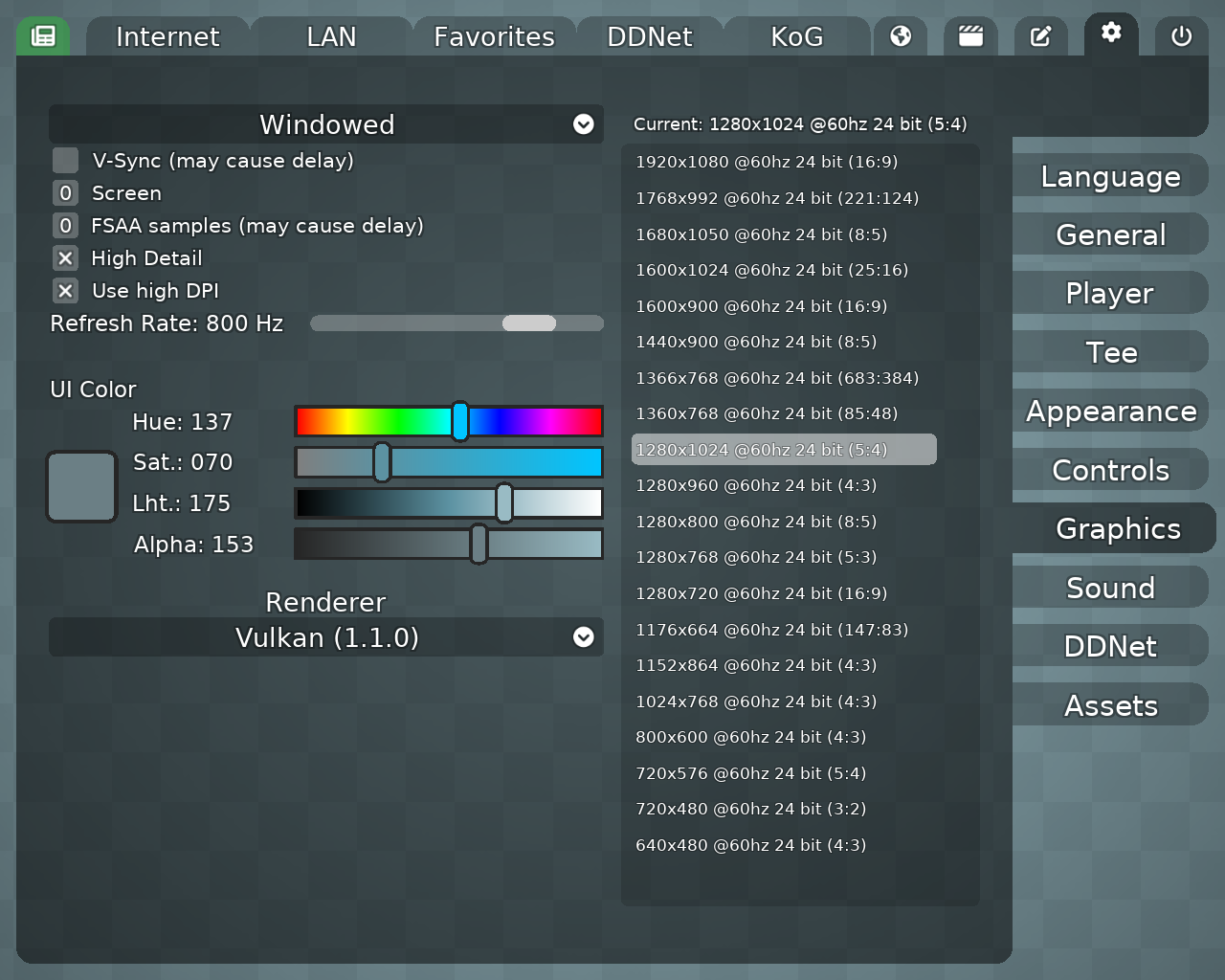Open the server browser icon

43,34
